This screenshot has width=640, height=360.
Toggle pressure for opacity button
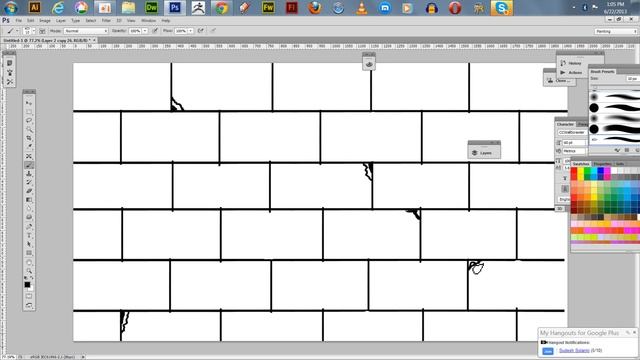pos(155,31)
